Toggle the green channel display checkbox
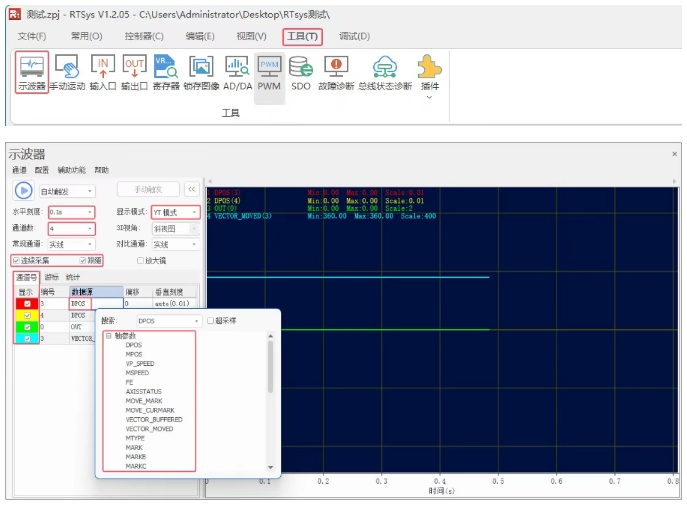The width and height of the screenshot is (687, 505). pos(27,327)
